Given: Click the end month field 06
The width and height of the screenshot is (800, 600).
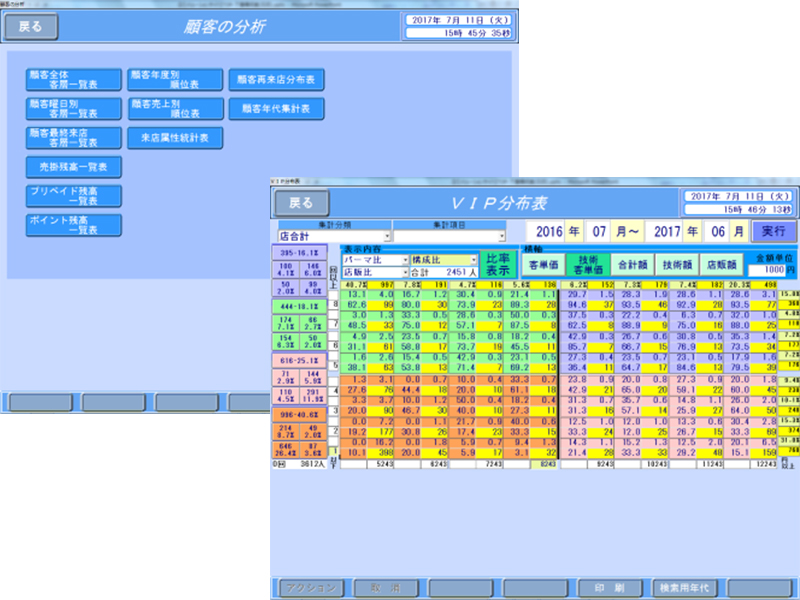Looking at the screenshot, I should 718,232.
